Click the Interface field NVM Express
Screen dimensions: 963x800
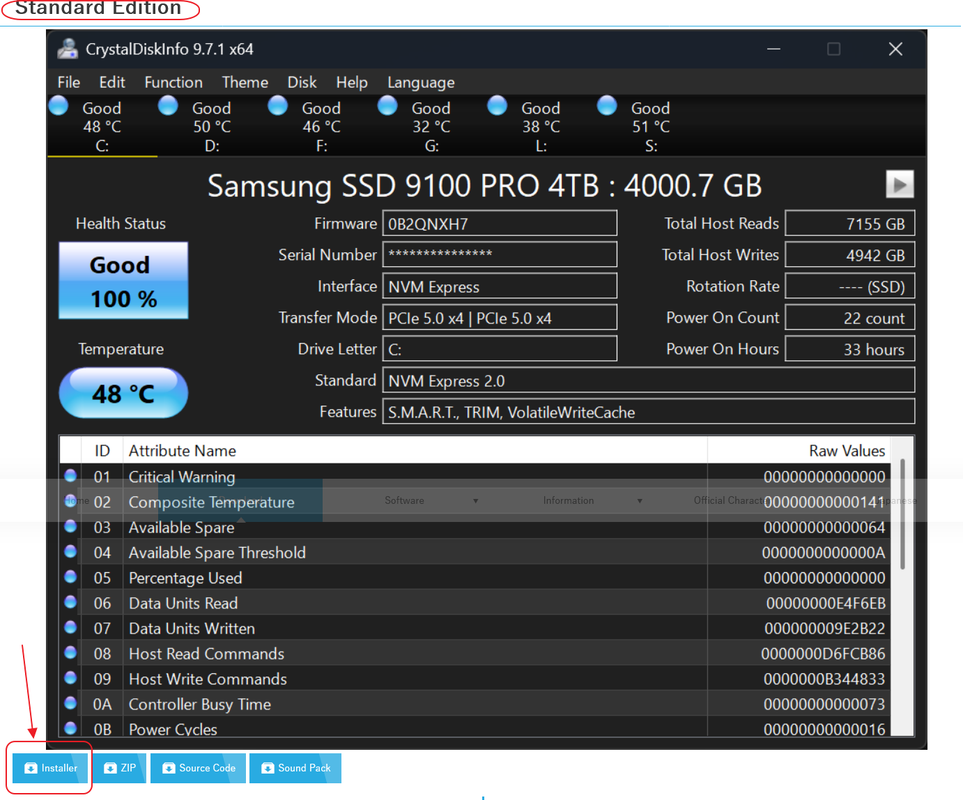click(499, 286)
